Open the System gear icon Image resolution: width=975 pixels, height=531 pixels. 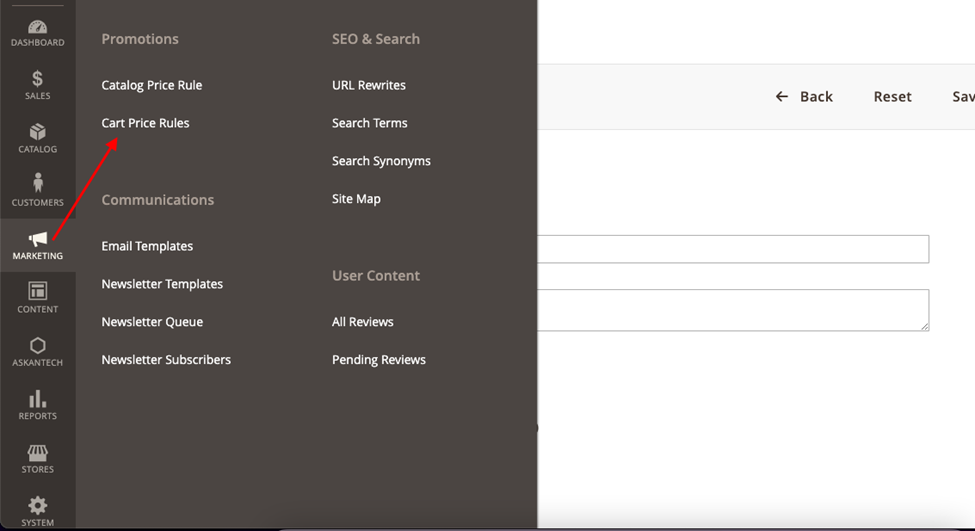point(37,505)
